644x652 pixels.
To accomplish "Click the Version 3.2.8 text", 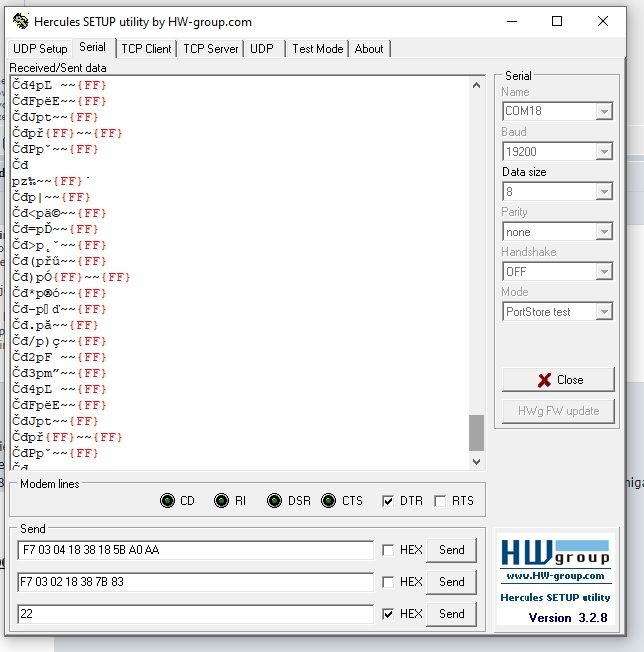I will pos(568,617).
